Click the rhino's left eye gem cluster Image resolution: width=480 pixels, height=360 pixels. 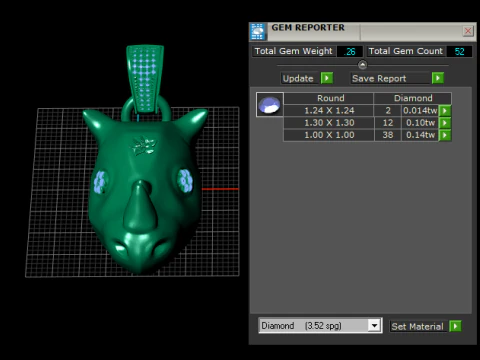point(100,182)
